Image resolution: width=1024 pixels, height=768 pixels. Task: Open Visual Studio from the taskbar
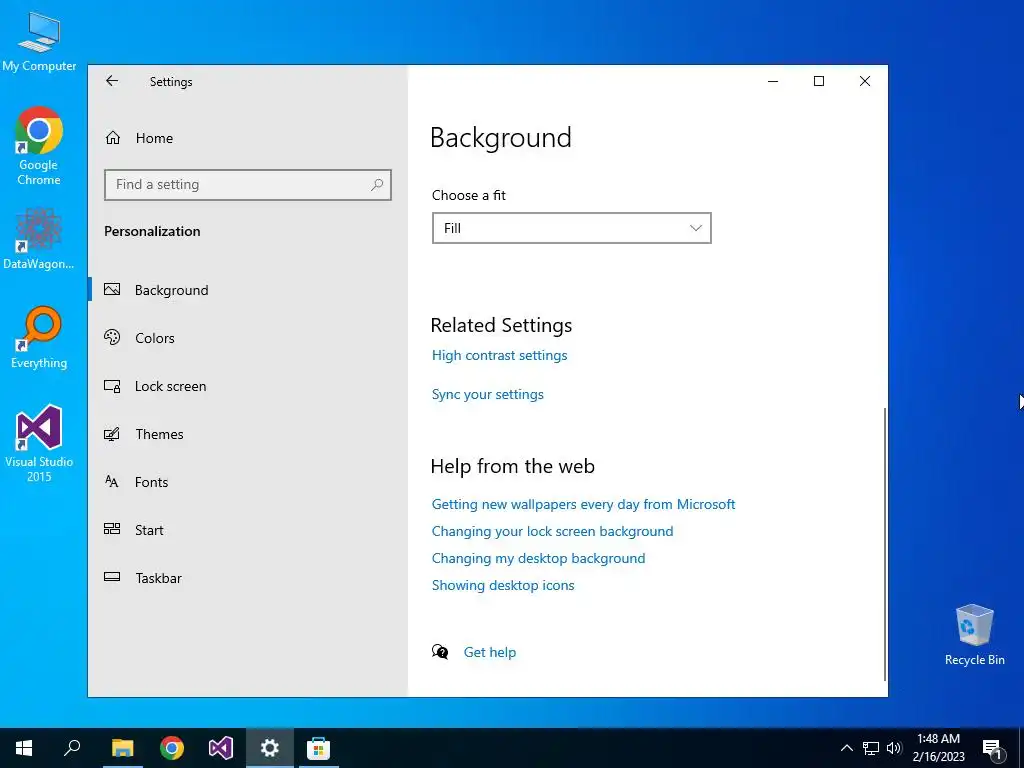click(x=221, y=748)
